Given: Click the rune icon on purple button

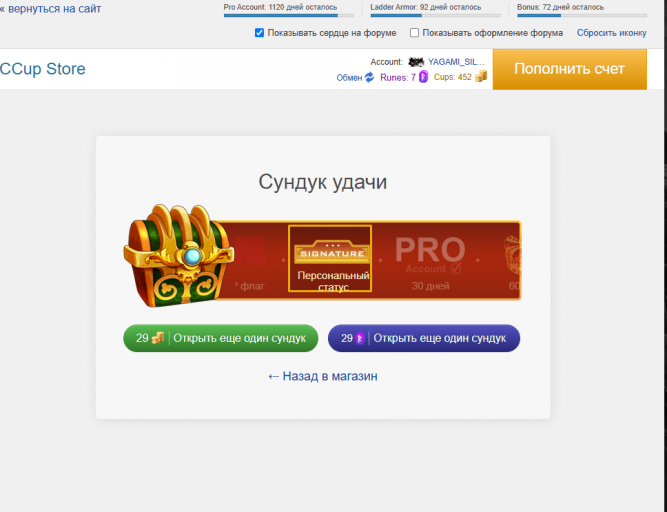Looking at the screenshot, I should (360, 338).
